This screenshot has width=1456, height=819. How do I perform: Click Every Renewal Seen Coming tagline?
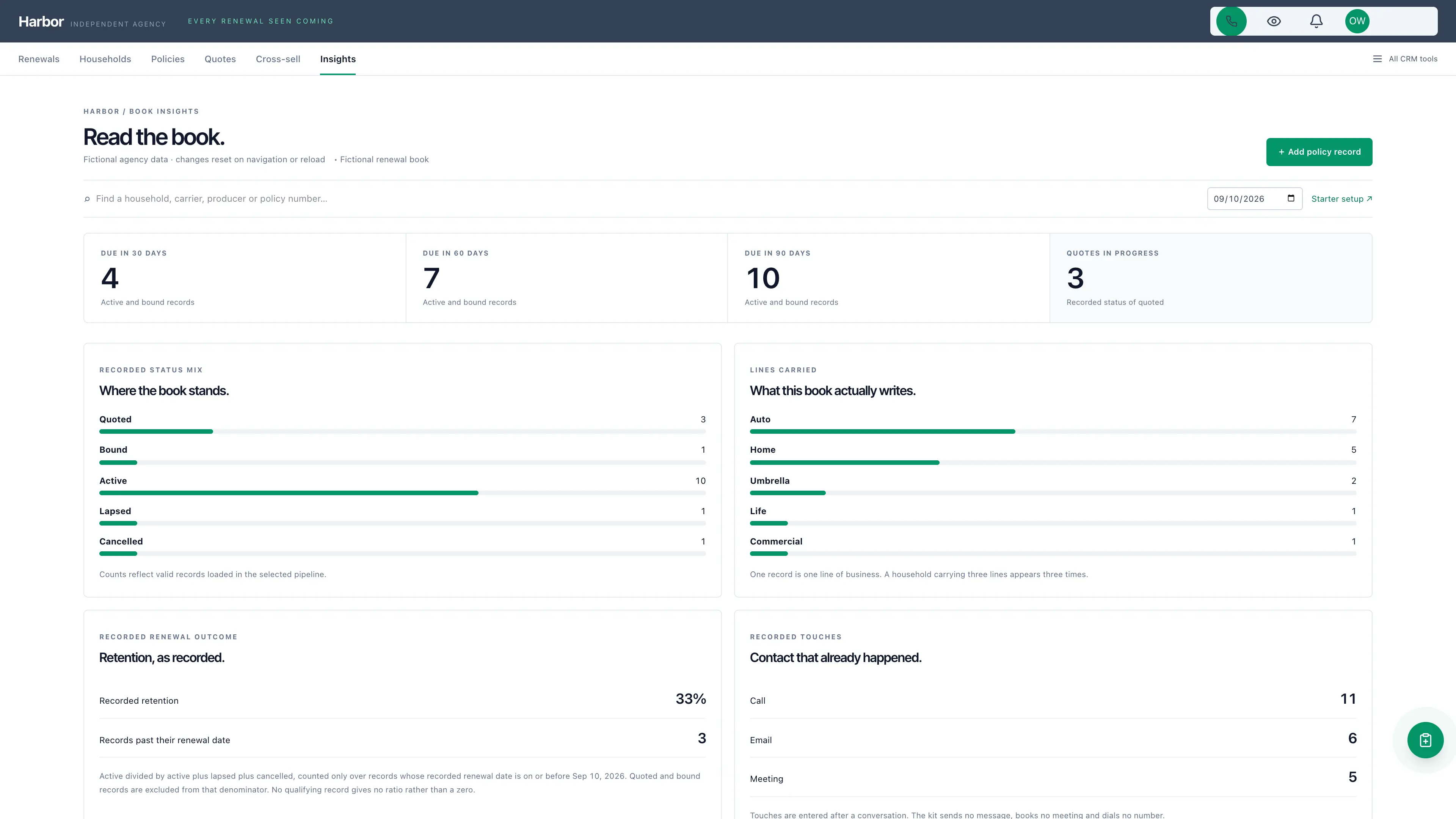260,22
